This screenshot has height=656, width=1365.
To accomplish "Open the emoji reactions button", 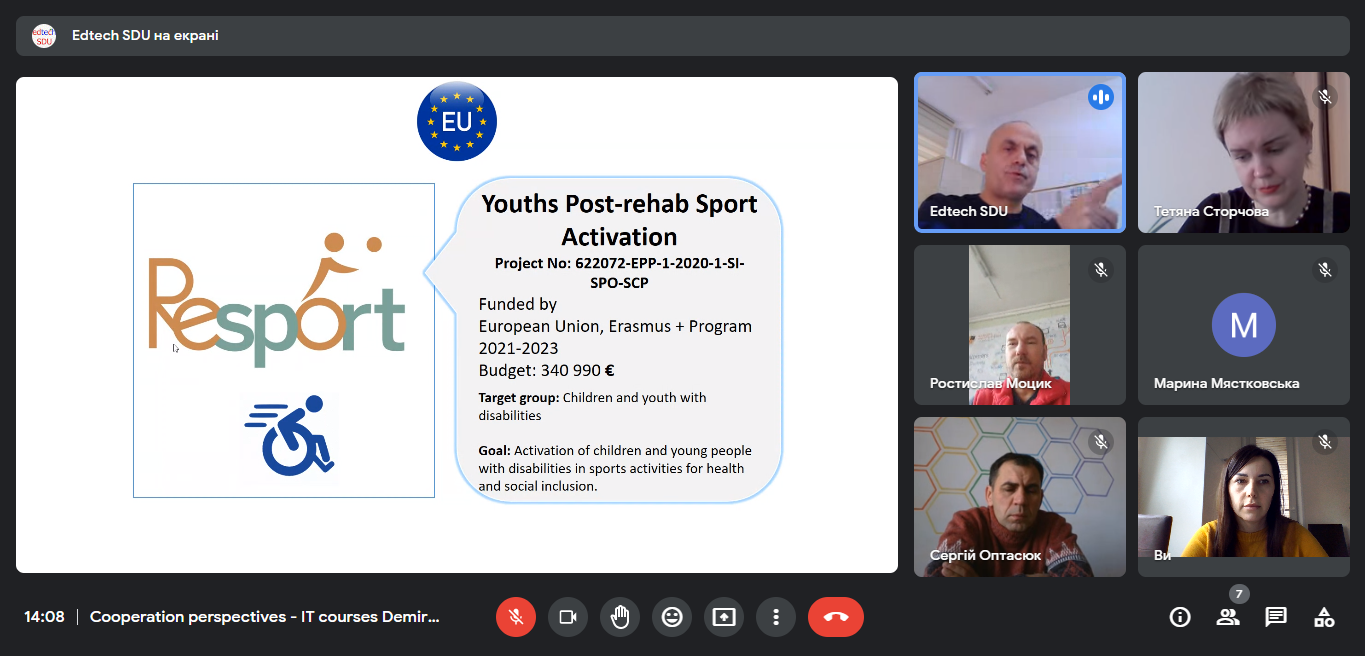I will 672,617.
